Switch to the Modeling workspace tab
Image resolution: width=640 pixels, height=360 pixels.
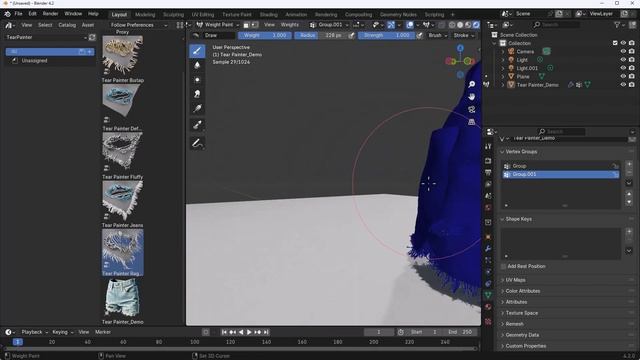coord(145,14)
